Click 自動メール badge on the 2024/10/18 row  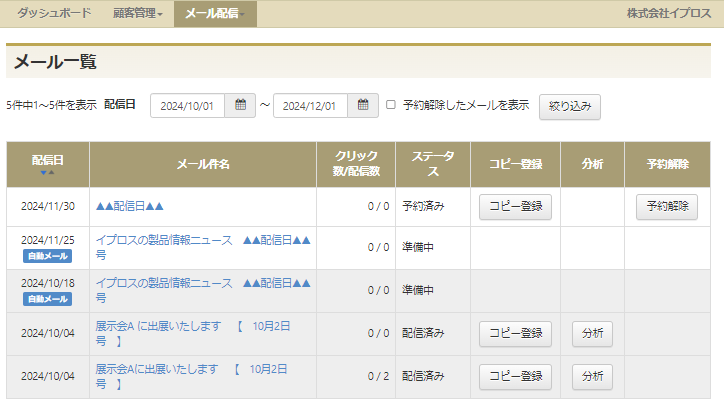48,298
